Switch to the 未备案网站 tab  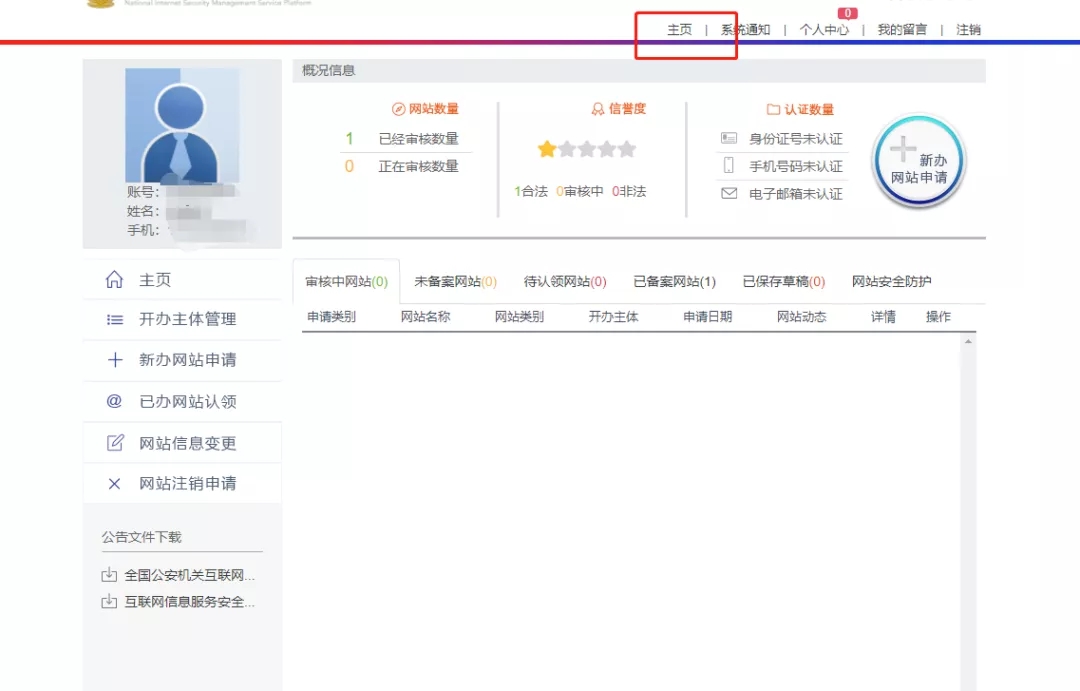(x=455, y=282)
